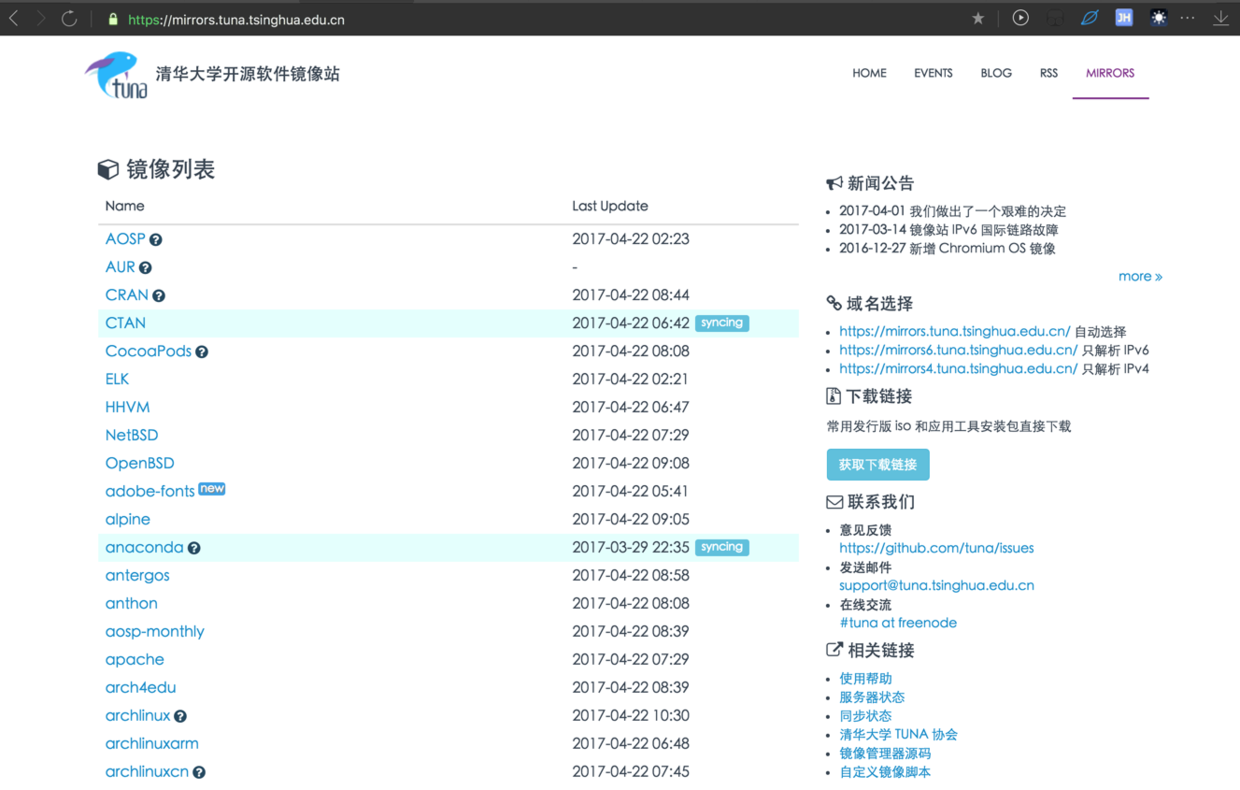Click the 2017-04-01 news item text
1240x790 pixels.
pos(952,211)
